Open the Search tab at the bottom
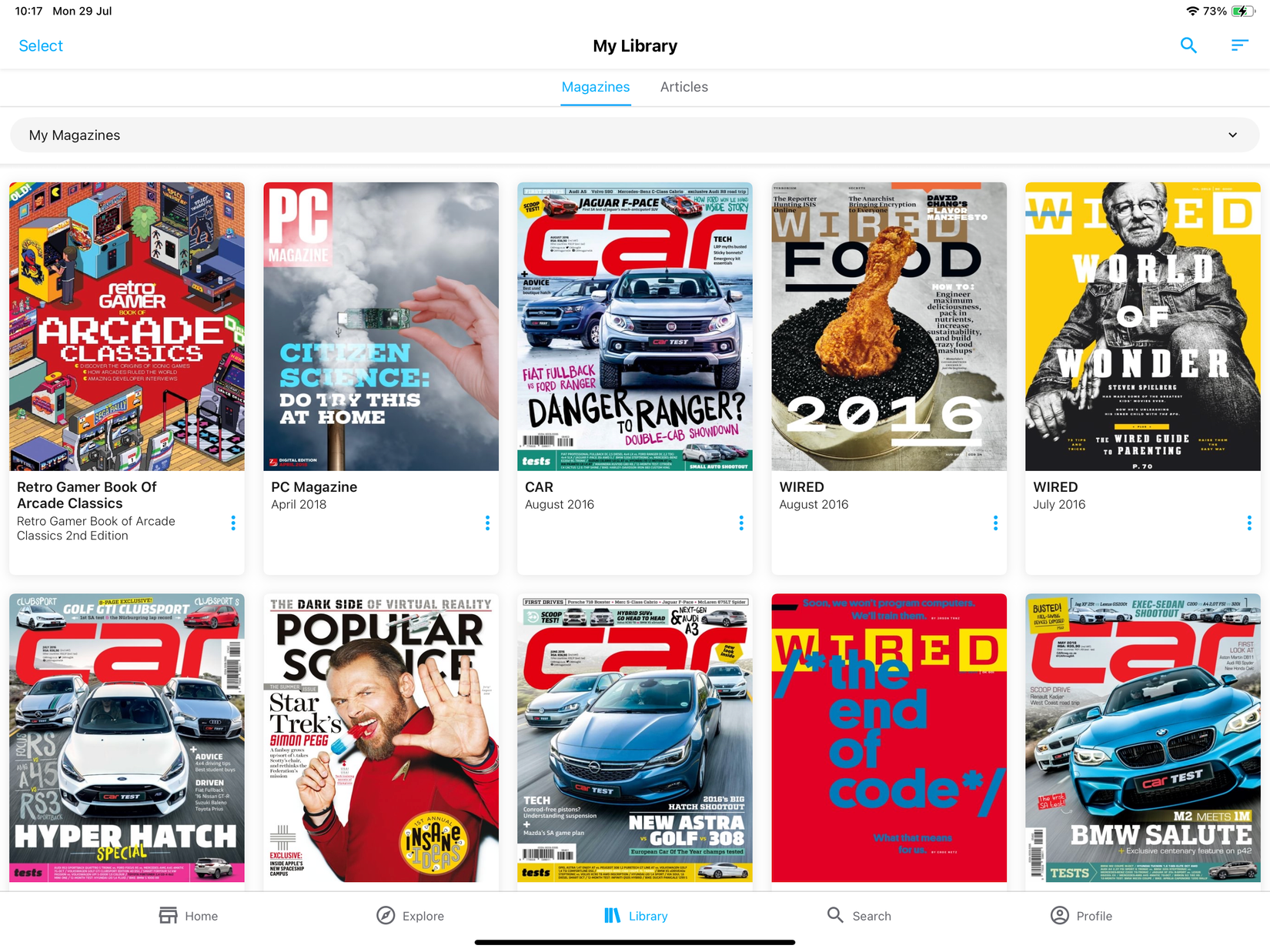This screenshot has height=952, width=1270. coord(858,916)
